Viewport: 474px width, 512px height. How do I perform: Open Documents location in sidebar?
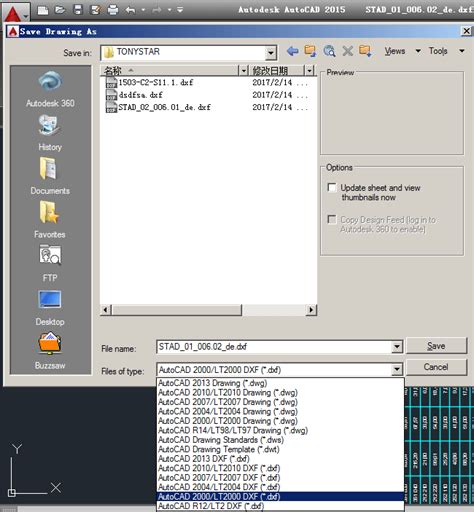click(50, 176)
